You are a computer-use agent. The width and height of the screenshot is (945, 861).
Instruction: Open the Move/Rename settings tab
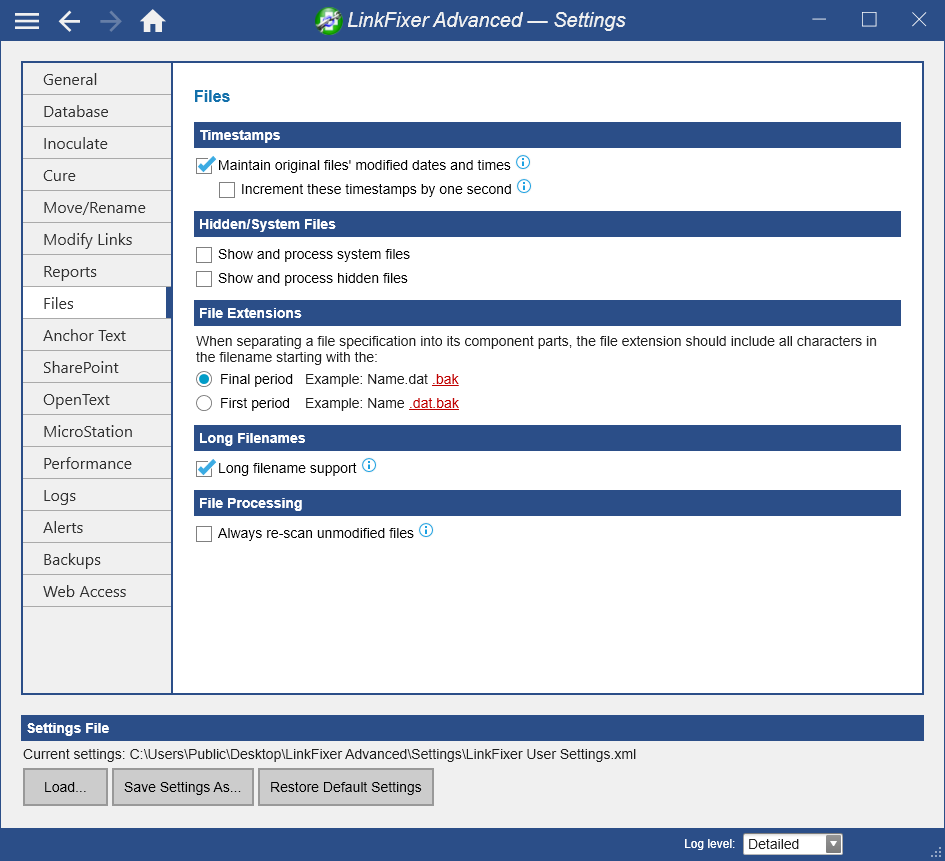[97, 207]
